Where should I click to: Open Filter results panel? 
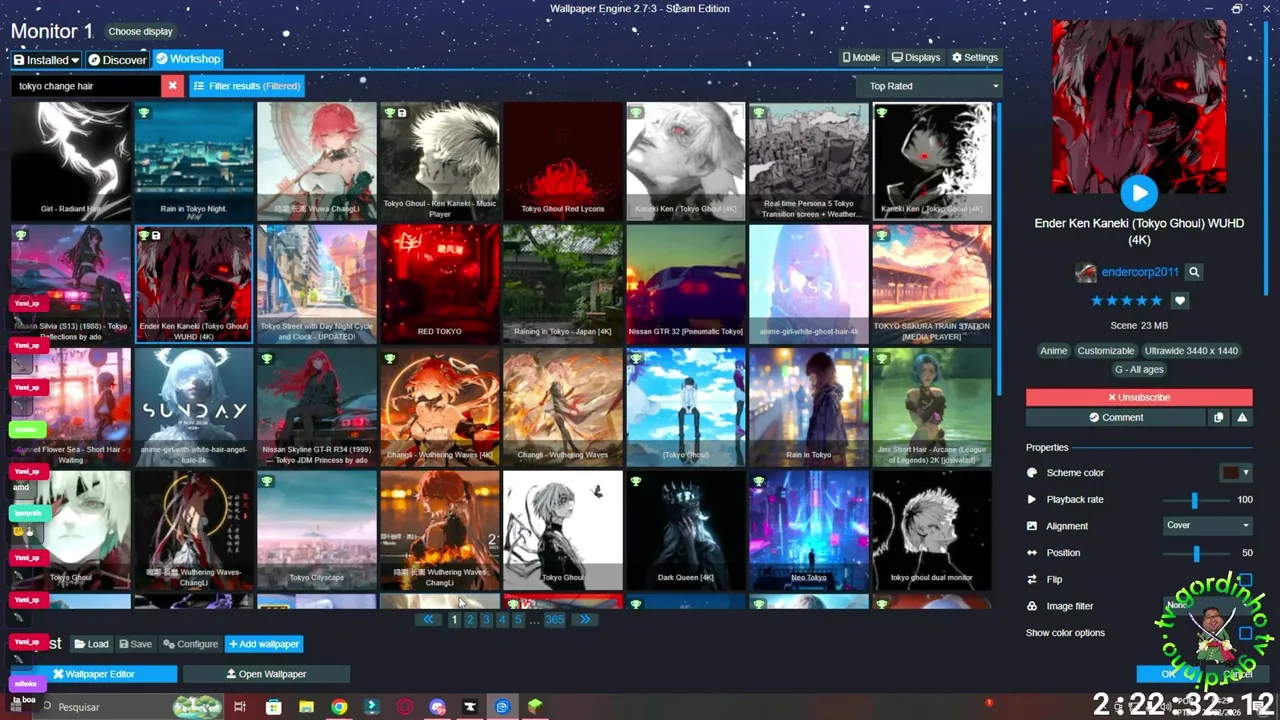tap(247, 86)
